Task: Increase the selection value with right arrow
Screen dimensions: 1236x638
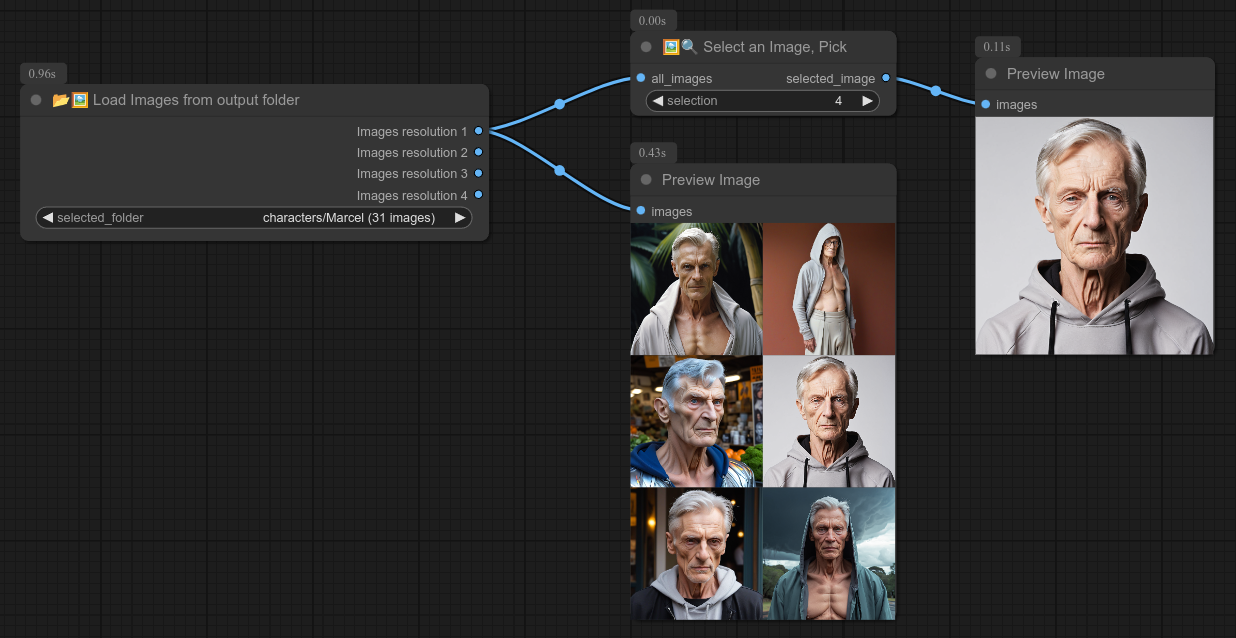Action: (x=868, y=100)
